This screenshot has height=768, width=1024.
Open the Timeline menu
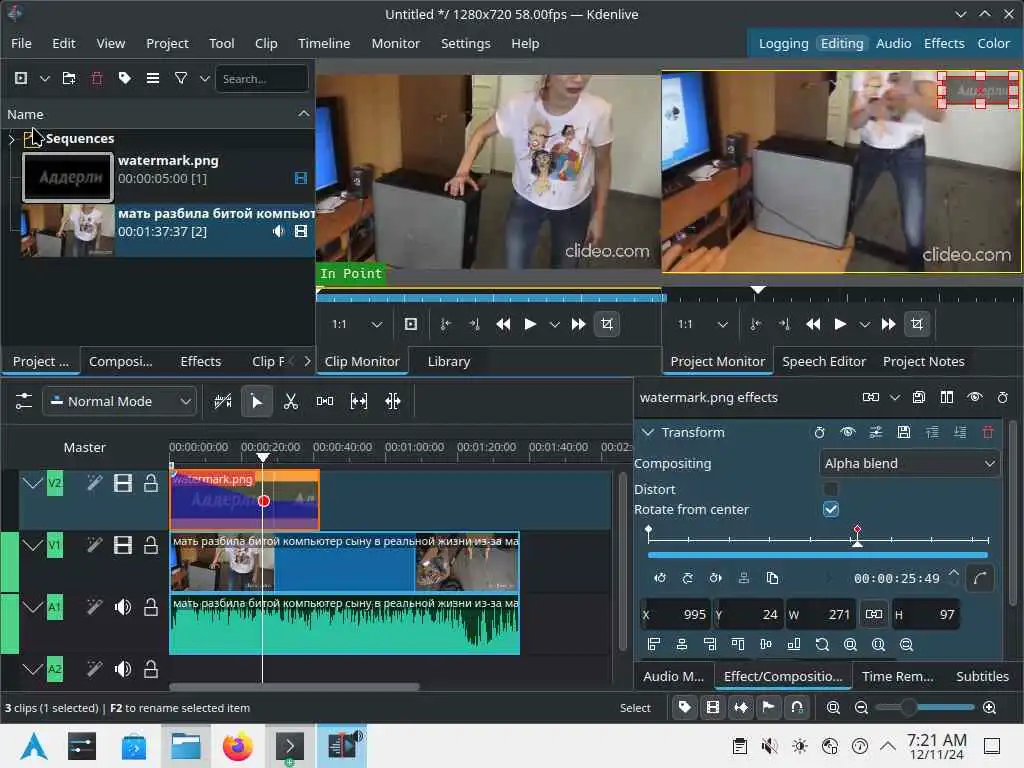[323, 43]
